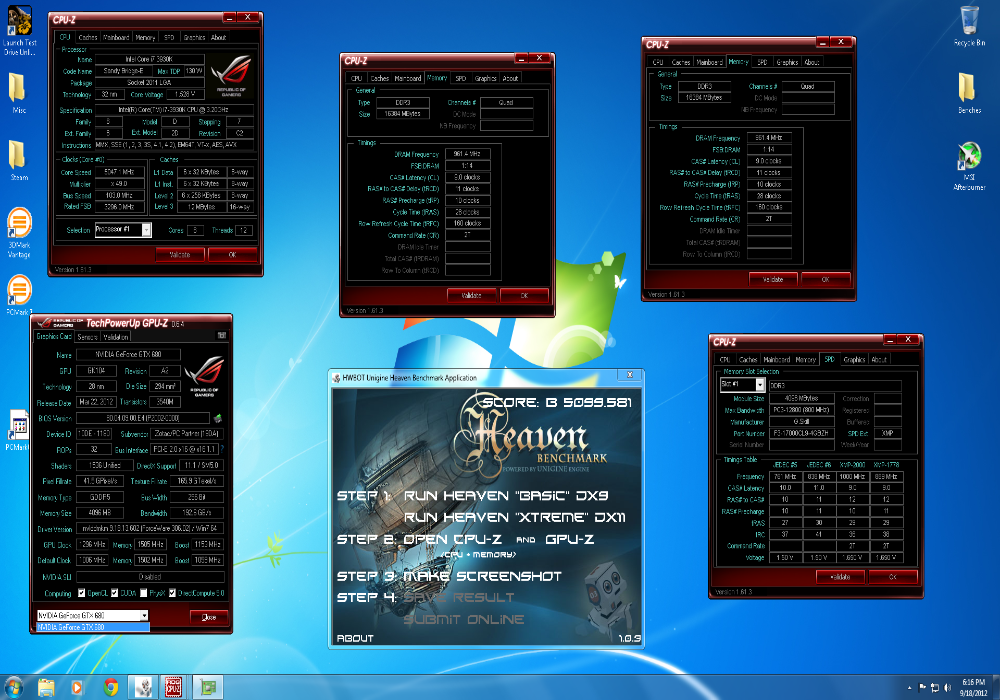Toggle the CUDA checkbox in GPU-Z
Image resolution: width=1000 pixels, height=700 pixels.
(x=115, y=593)
